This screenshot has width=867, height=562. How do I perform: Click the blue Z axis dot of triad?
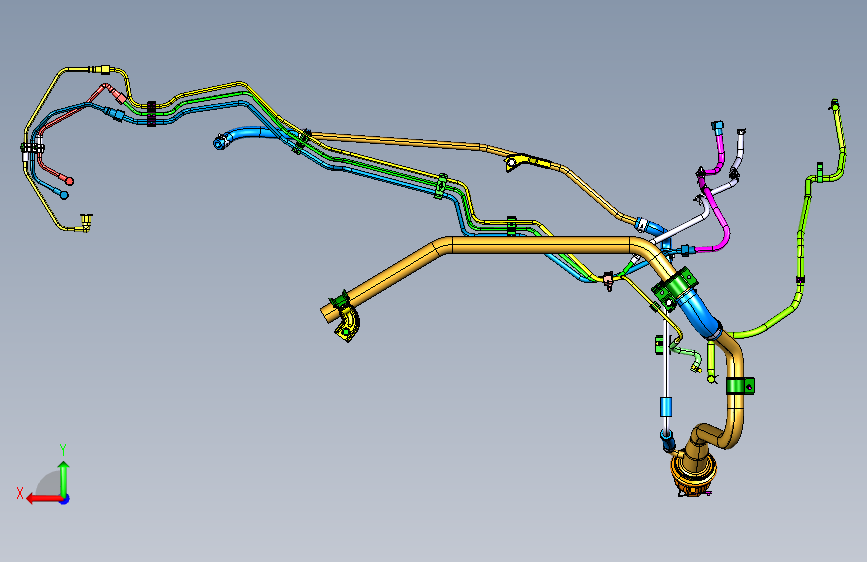65,499
